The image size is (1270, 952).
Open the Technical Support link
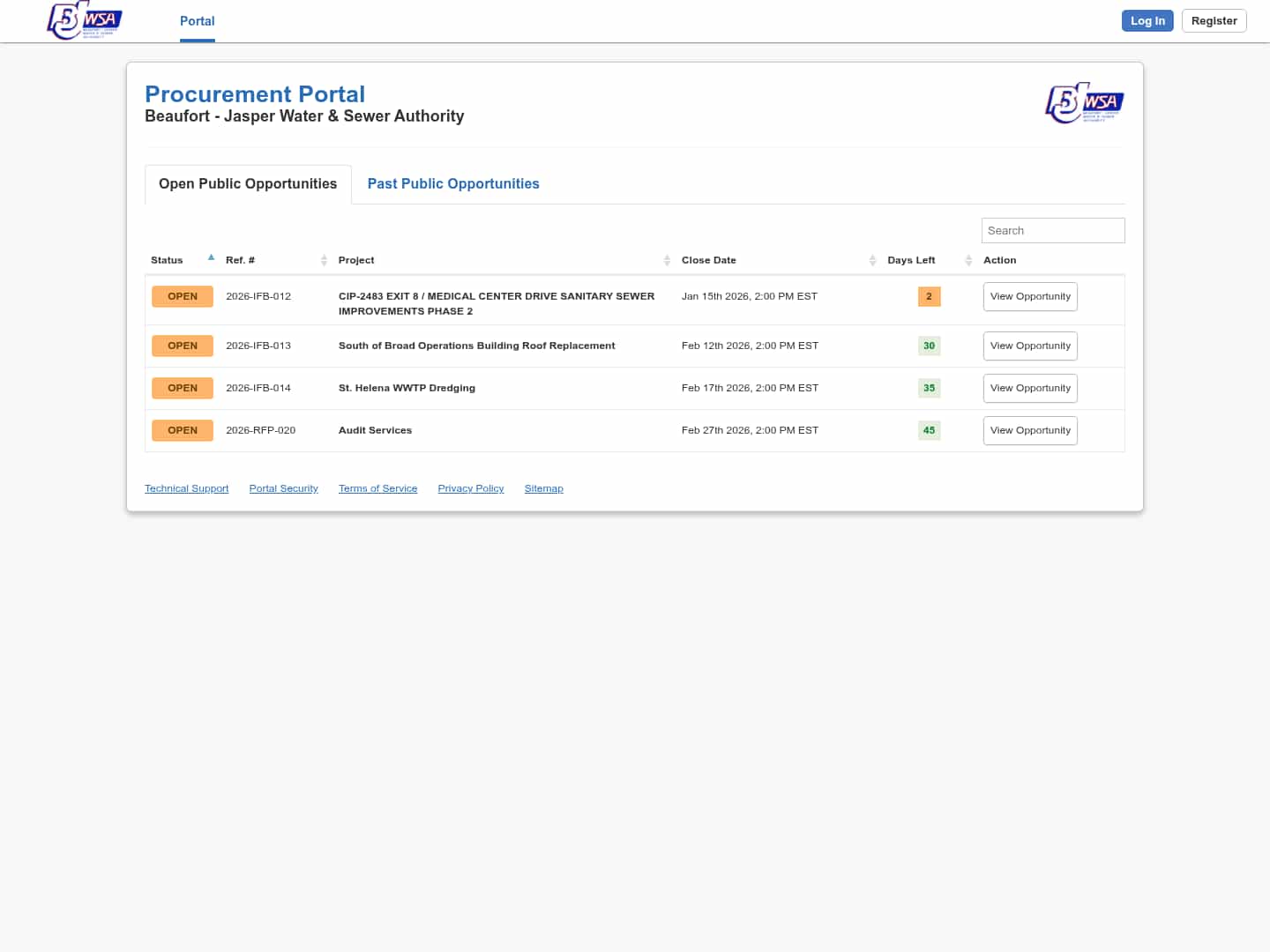click(x=186, y=488)
